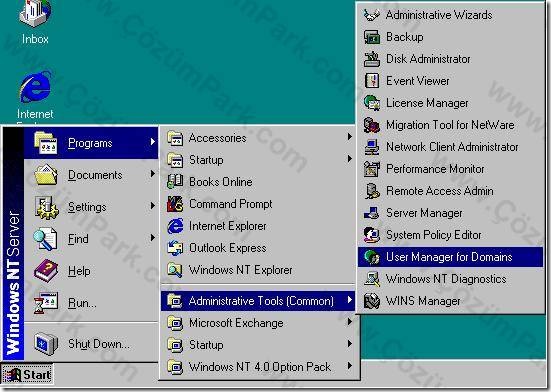The height and width of the screenshot is (392, 551).
Task: Expand the Microsoft Exchange submenu arrow
Action: 349,321
